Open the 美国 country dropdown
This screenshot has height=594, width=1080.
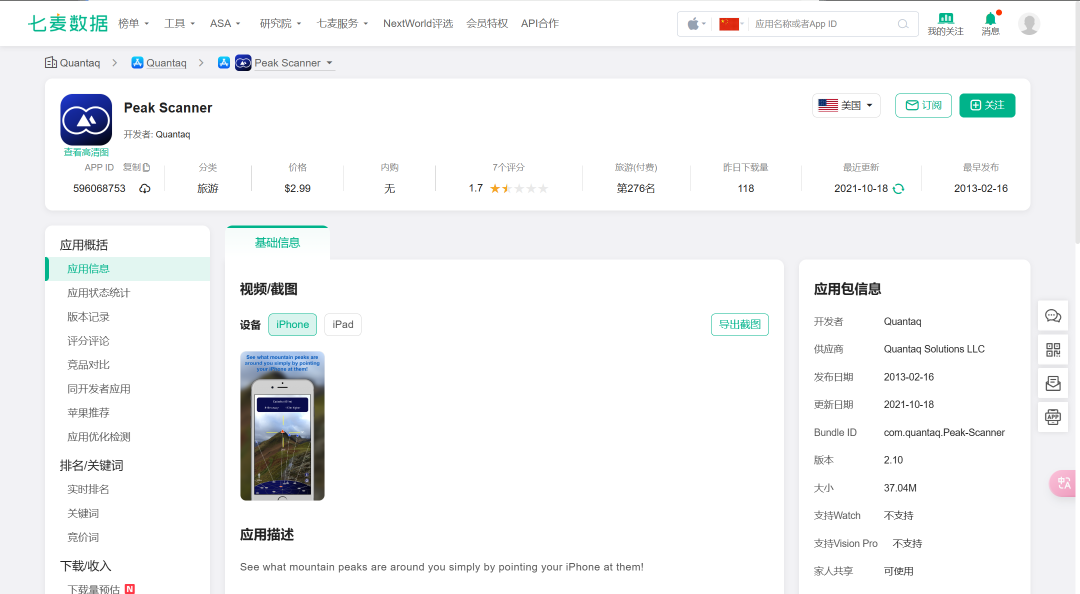(846, 105)
